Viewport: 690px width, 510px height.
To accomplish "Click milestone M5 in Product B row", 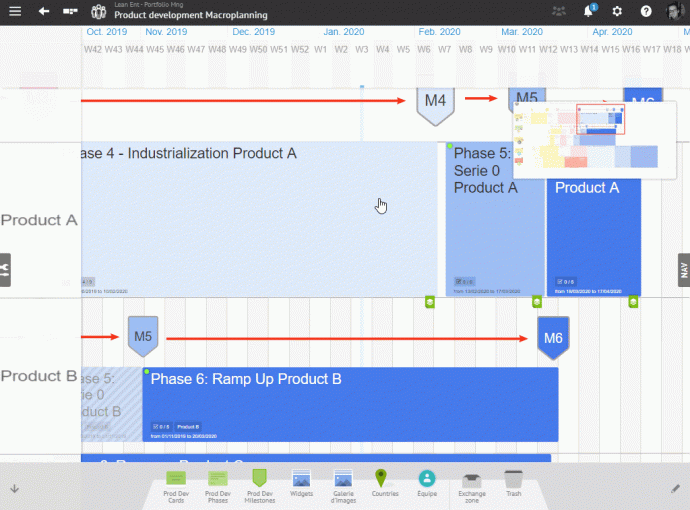I will 143,336.
